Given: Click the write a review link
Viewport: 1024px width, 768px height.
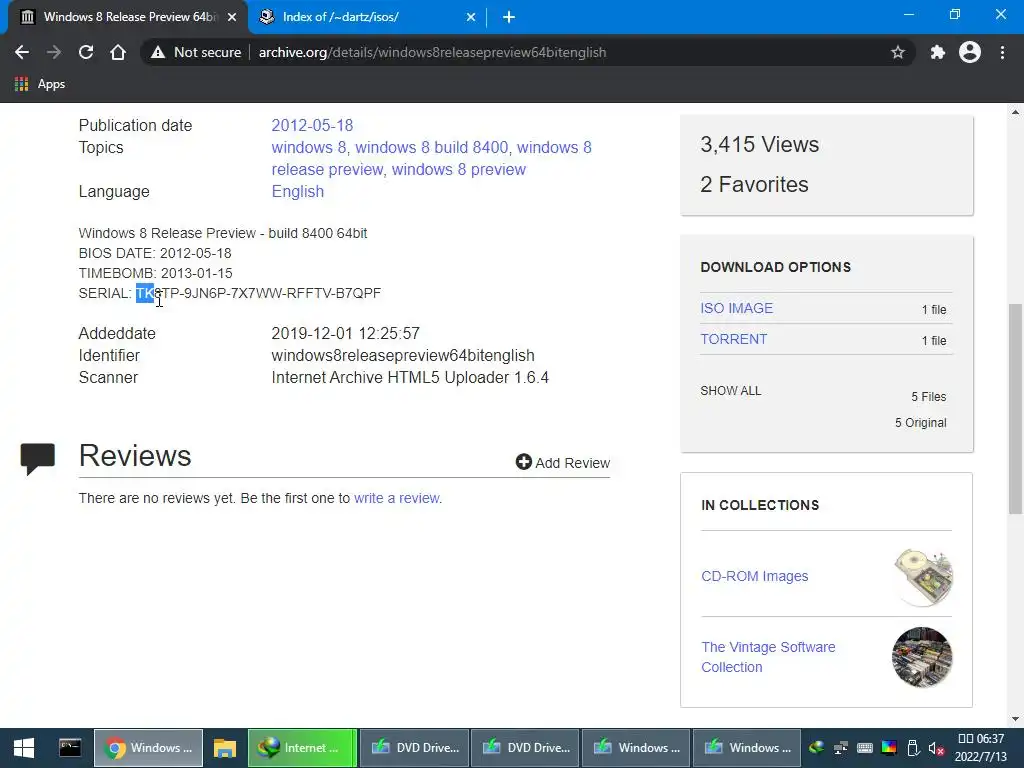Looking at the screenshot, I should coord(397,498).
